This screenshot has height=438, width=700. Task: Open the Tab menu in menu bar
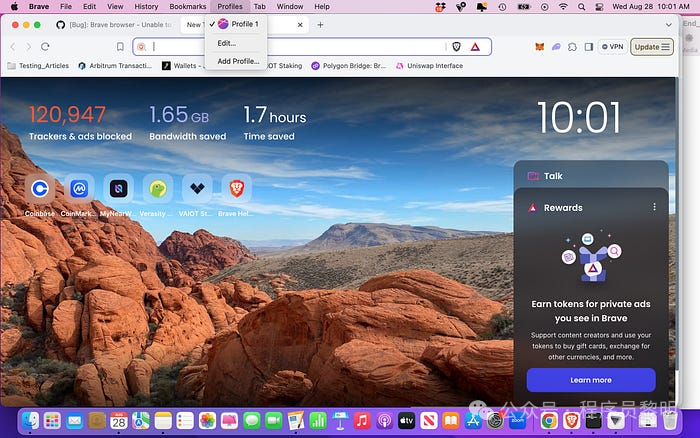pyautogui.click(x=259, y=6)
